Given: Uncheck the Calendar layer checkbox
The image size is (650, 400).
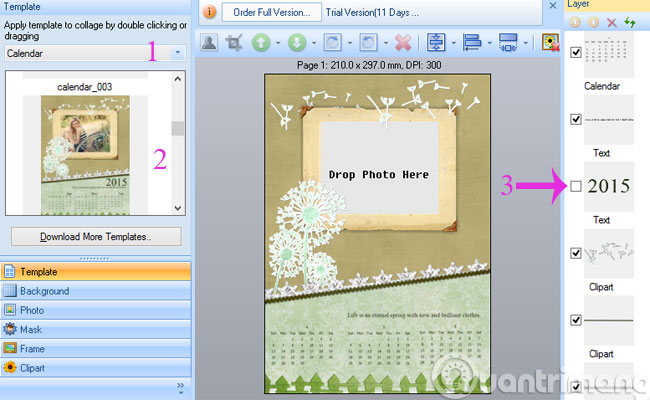Looking at the screenshot, I should (x=576, y=52).
